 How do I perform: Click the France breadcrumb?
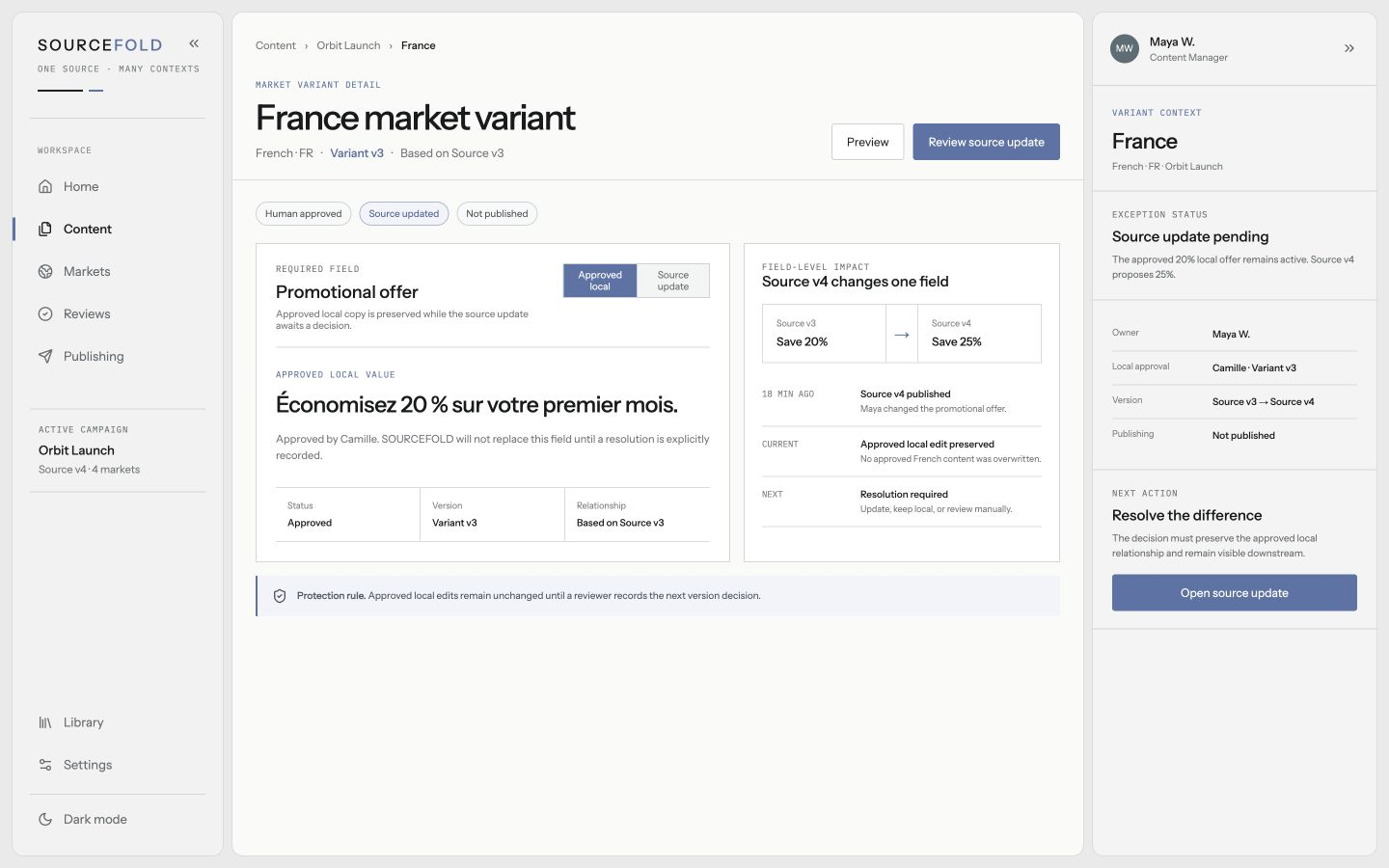[x=419, y=45]
